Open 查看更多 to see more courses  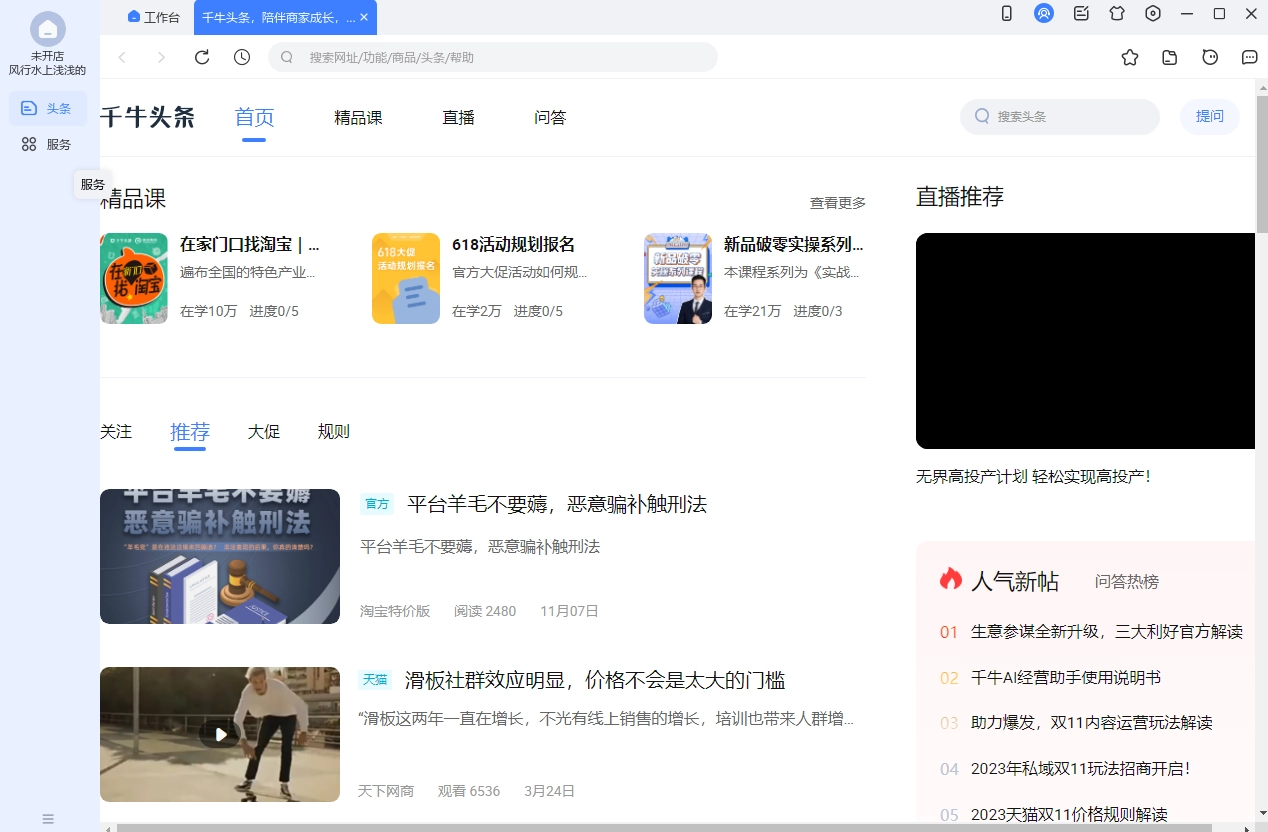click(838, 202)
